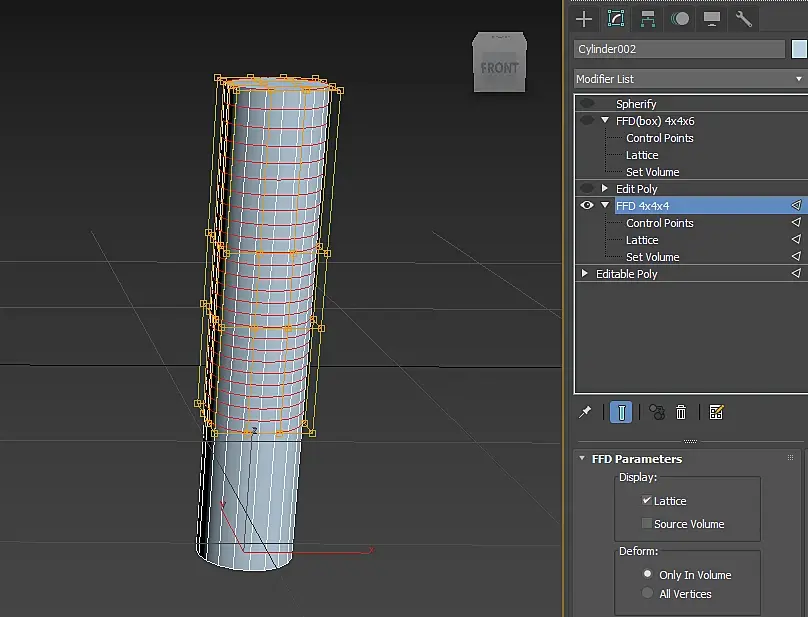The height and width of the screenshot is (617, 808).
Task: Toggle Show End Result button
Action: click(621, 412)
